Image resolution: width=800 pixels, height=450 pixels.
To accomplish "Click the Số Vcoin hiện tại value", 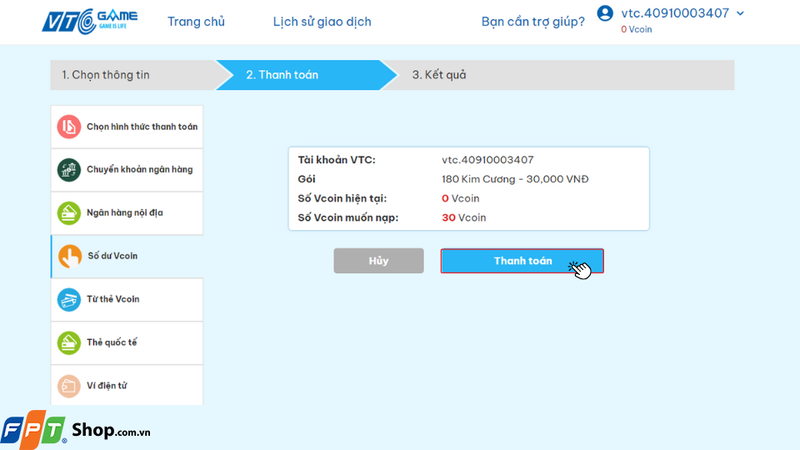I will pyautogui.click(x=460, y=198).
